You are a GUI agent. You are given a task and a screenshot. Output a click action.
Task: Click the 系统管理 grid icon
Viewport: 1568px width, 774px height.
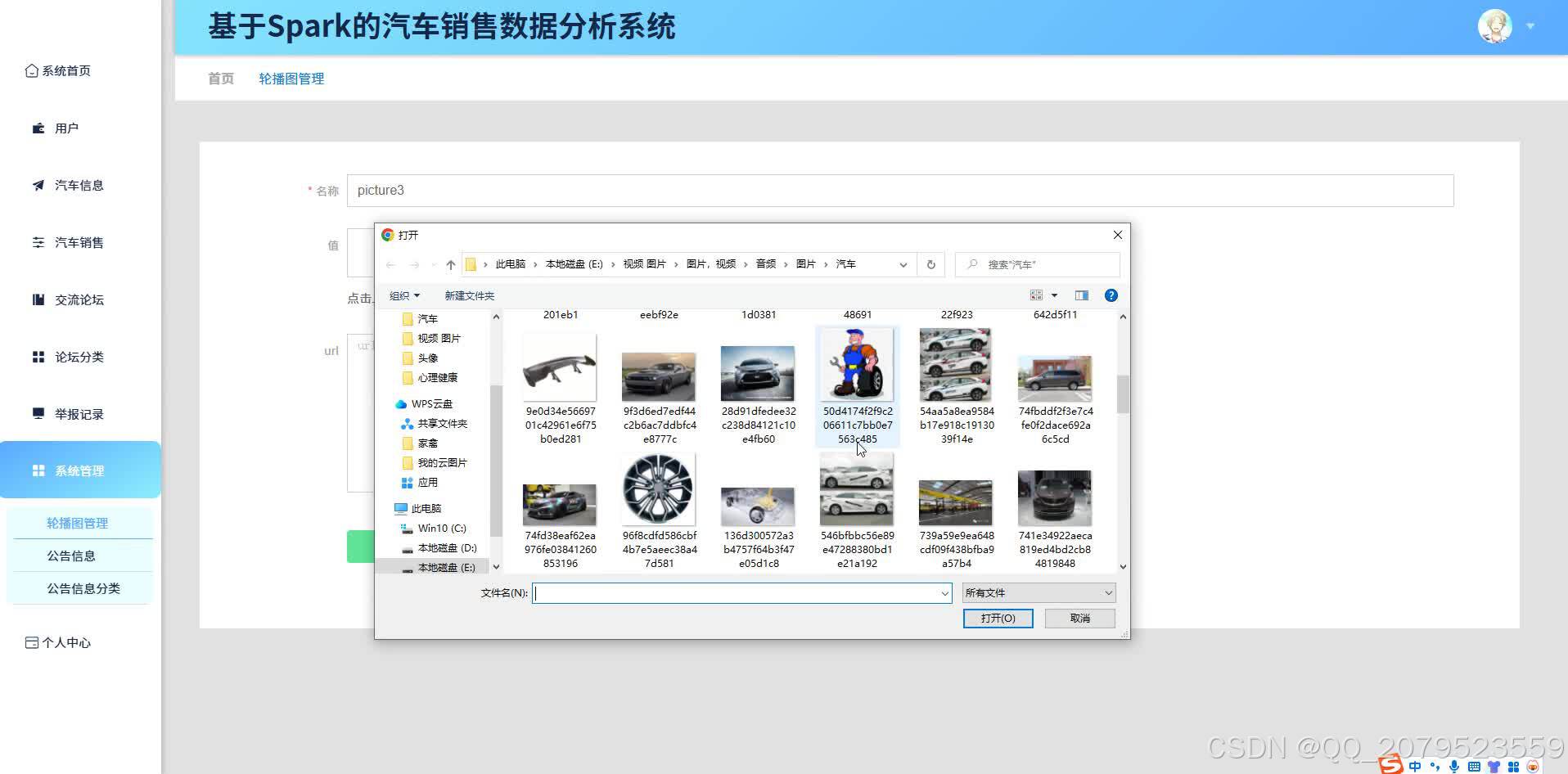38,470
